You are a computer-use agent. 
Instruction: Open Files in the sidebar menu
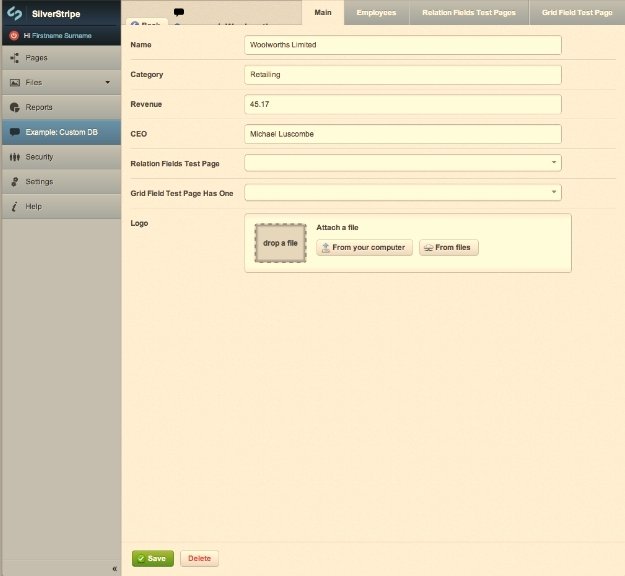click(61, 83)
